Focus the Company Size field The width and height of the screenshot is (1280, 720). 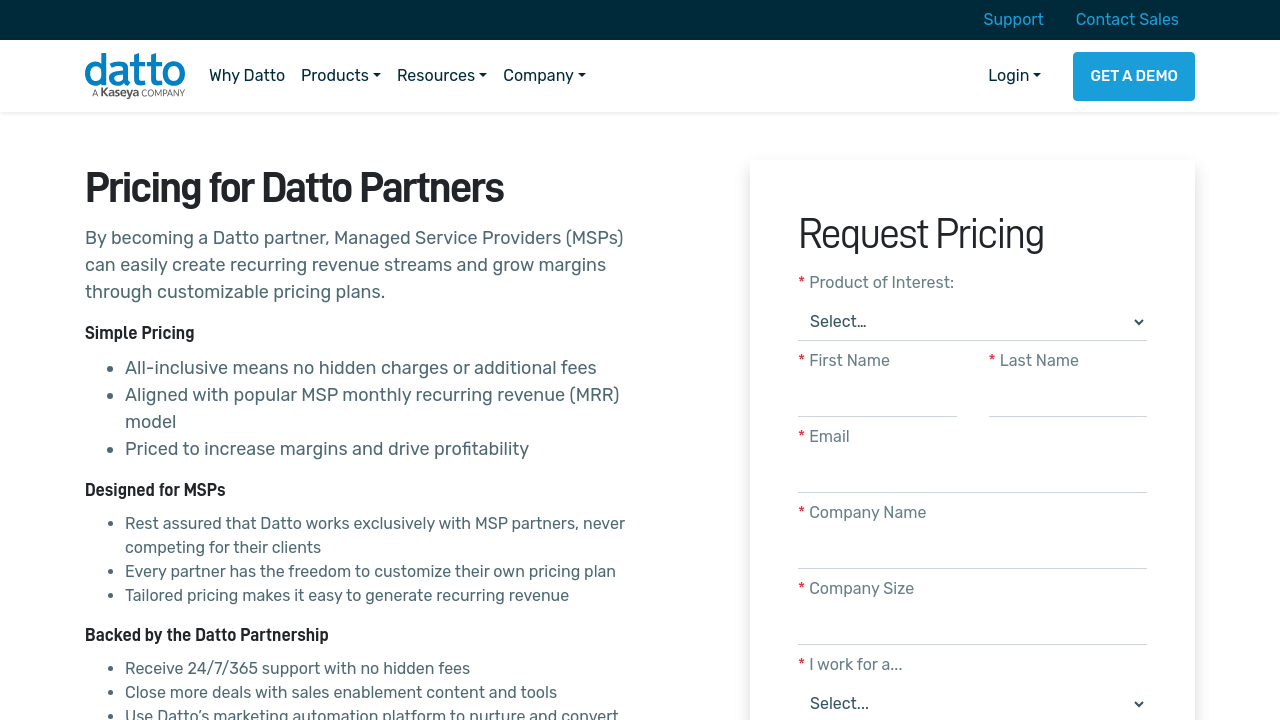[972, 626]
